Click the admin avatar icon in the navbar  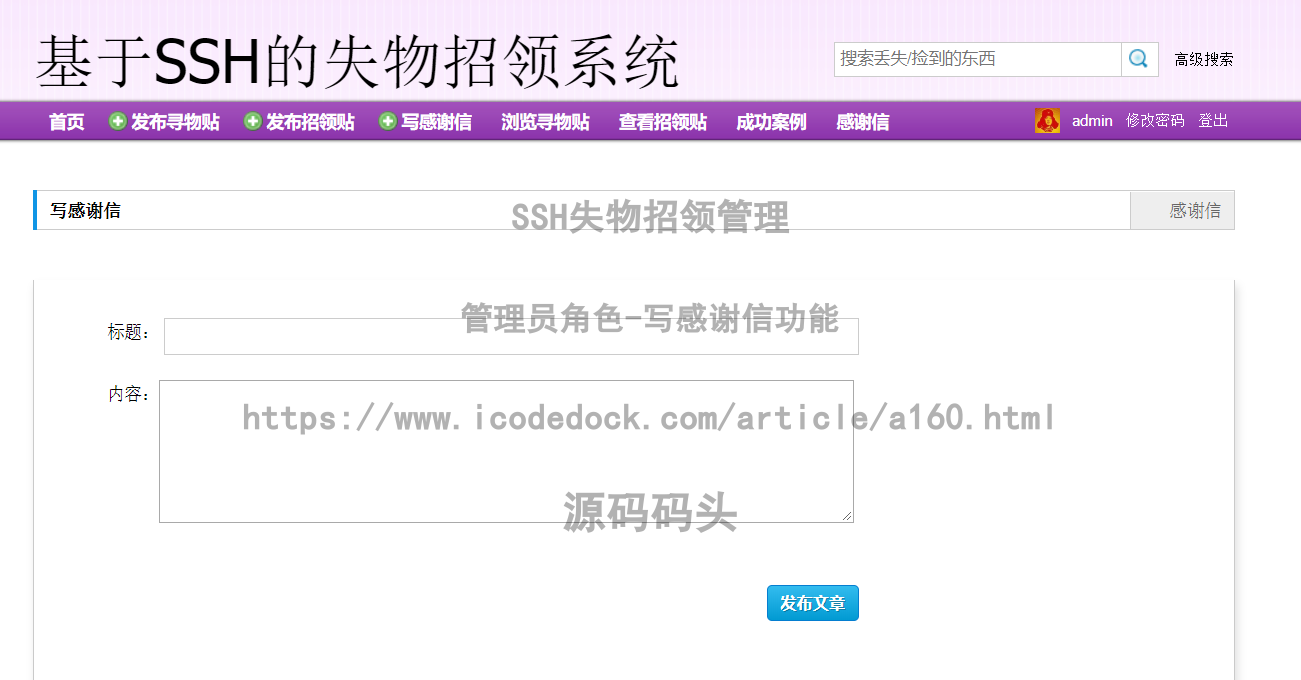pos(1047,120)
